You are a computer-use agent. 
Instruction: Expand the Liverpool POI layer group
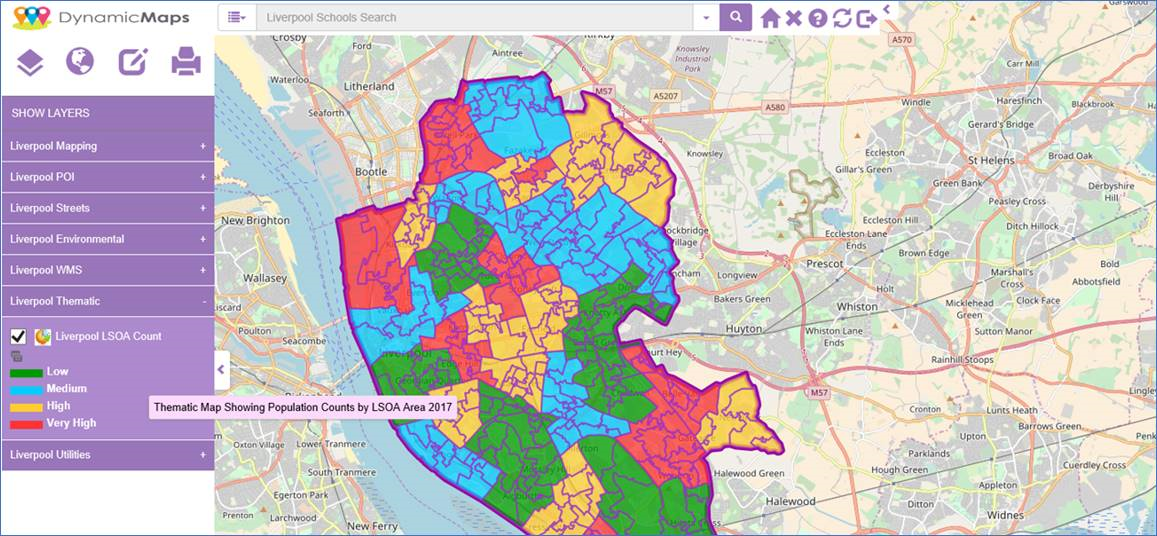click(108, 177)
